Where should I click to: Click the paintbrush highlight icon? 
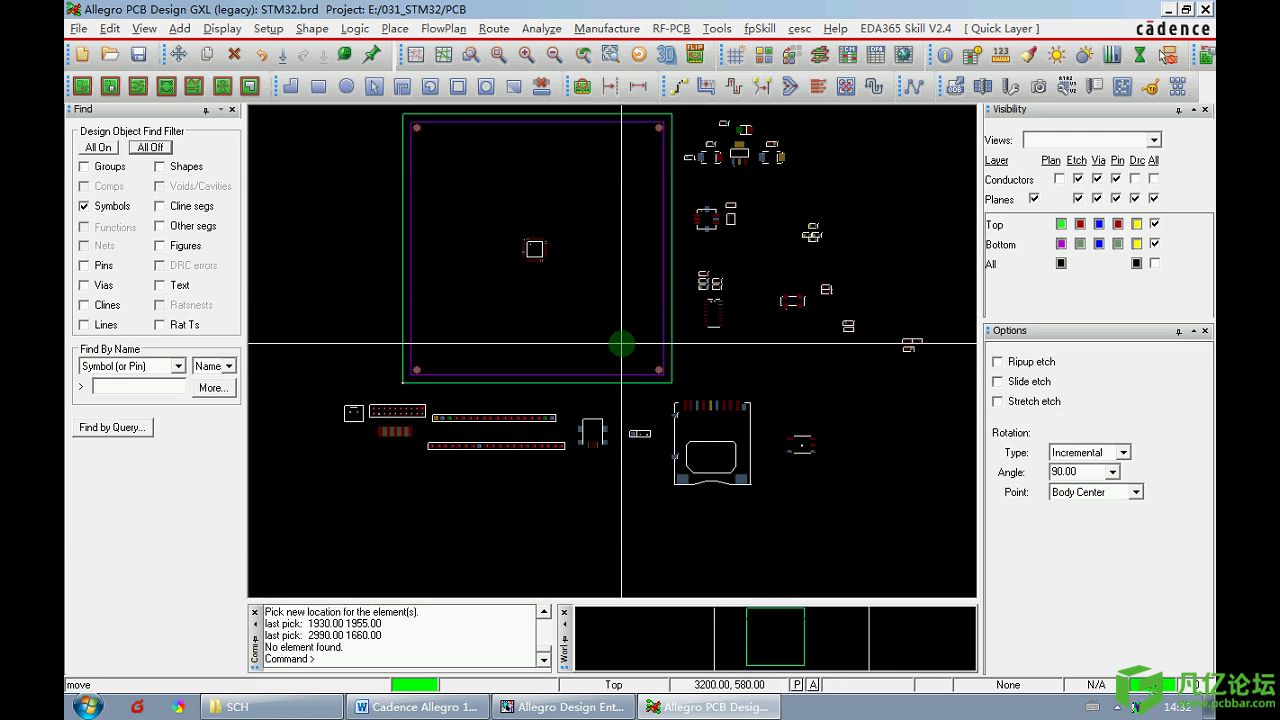1029,55
